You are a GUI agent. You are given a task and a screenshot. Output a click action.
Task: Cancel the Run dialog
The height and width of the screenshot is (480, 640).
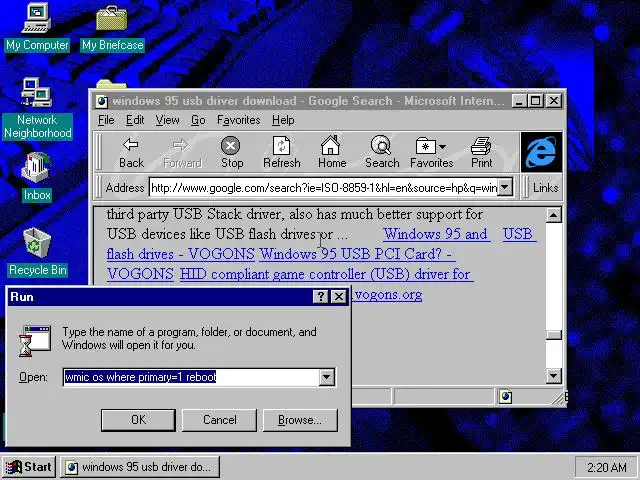pos(219,420)
